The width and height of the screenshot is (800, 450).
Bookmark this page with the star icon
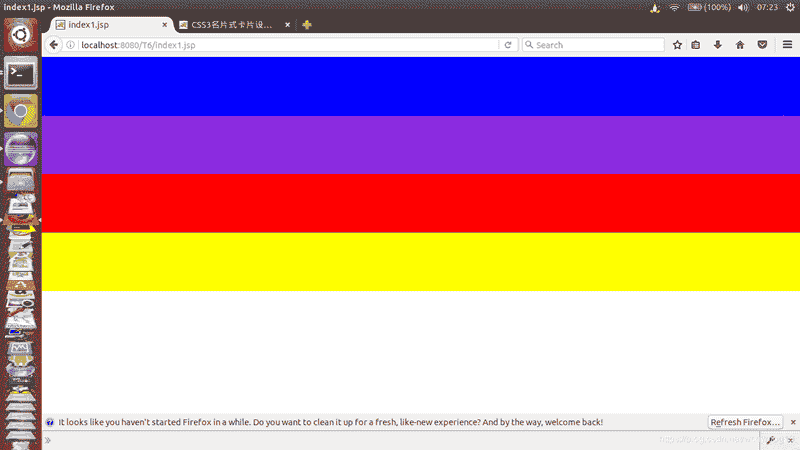click(677, 45)
